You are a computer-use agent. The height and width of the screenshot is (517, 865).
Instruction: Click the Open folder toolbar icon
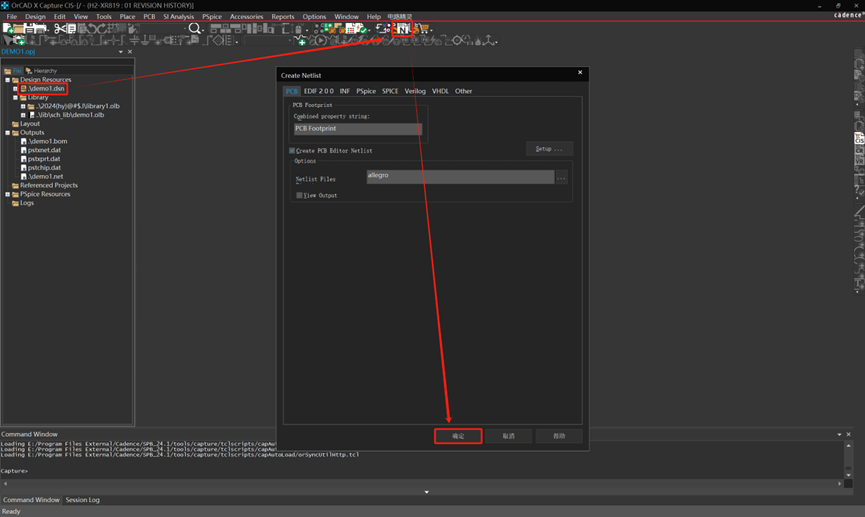pyautogui.click(x=19, y=28)
